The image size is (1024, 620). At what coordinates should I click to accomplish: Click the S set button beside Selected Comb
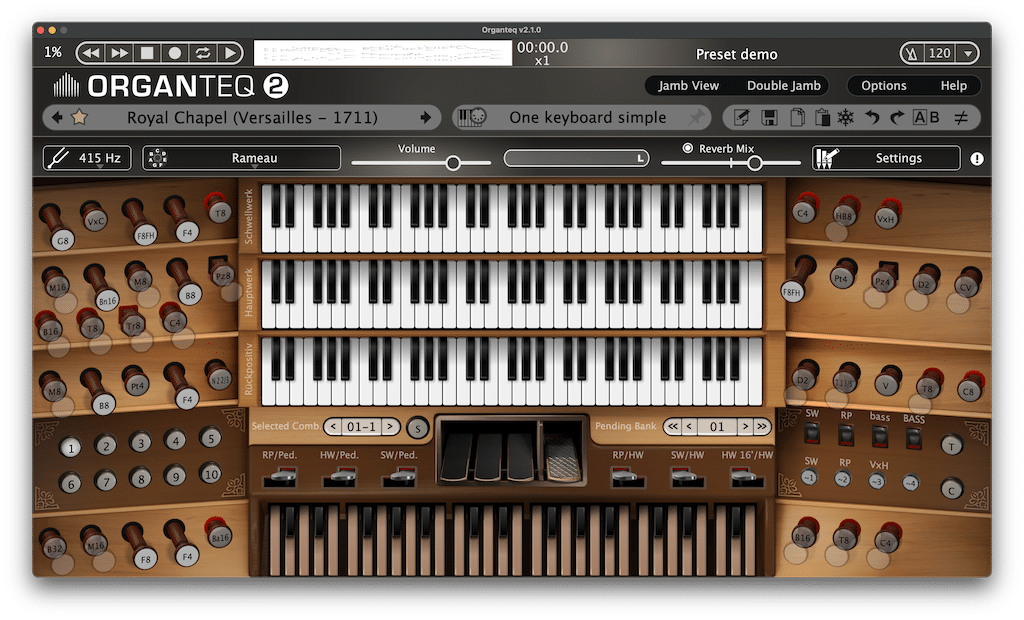(418, 428)
